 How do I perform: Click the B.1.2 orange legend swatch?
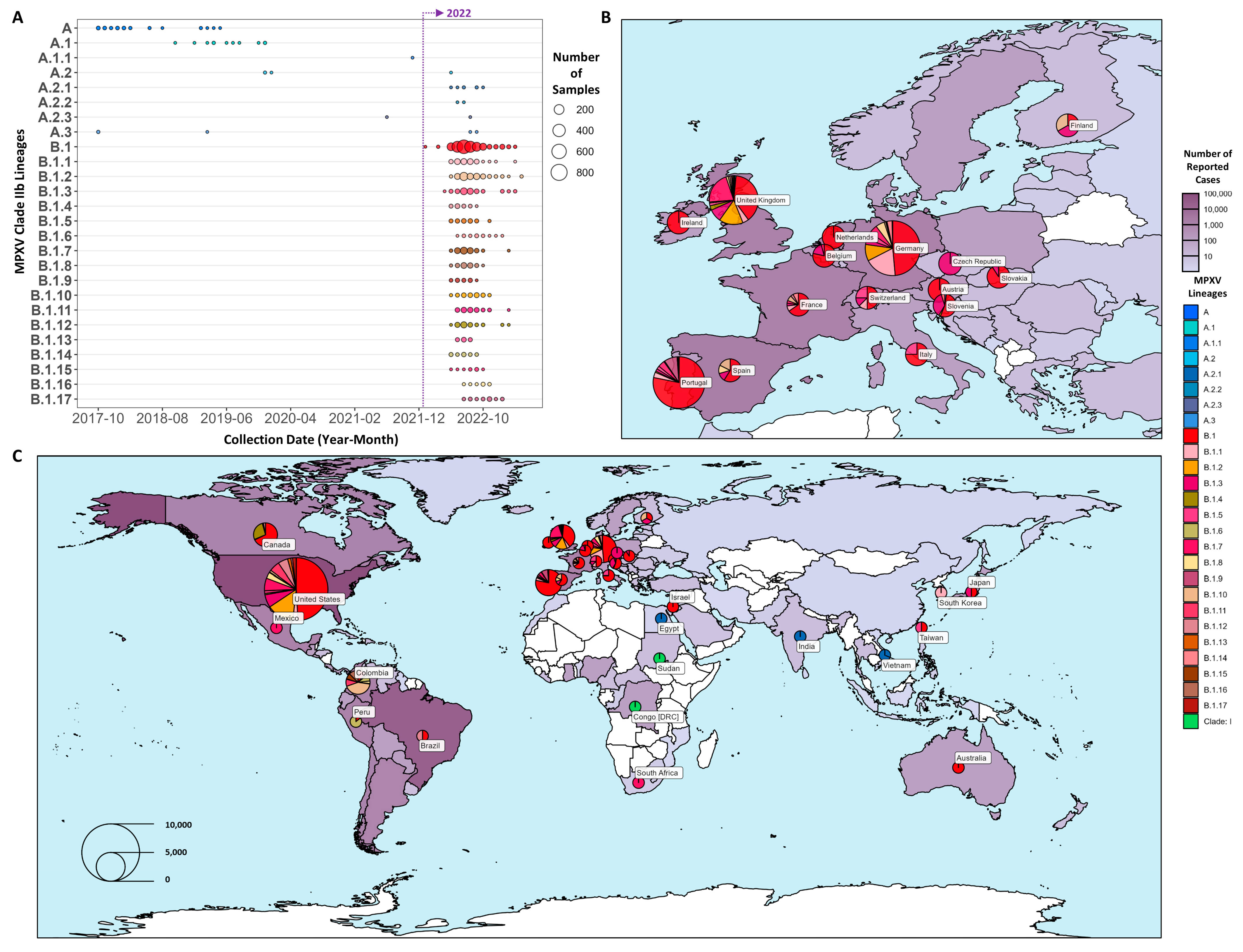1190,468
